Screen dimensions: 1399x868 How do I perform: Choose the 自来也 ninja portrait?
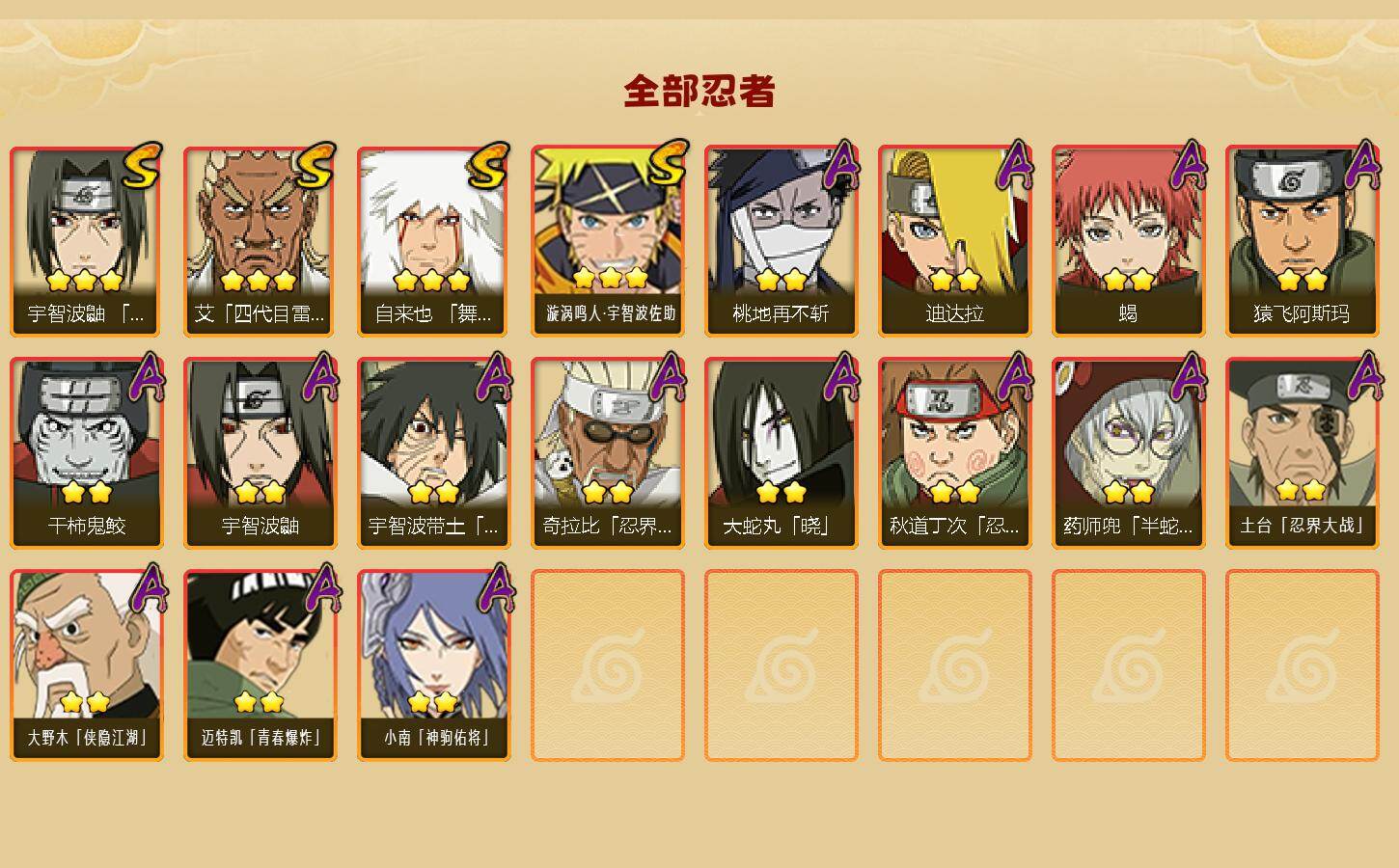click(x=434, y=241)
